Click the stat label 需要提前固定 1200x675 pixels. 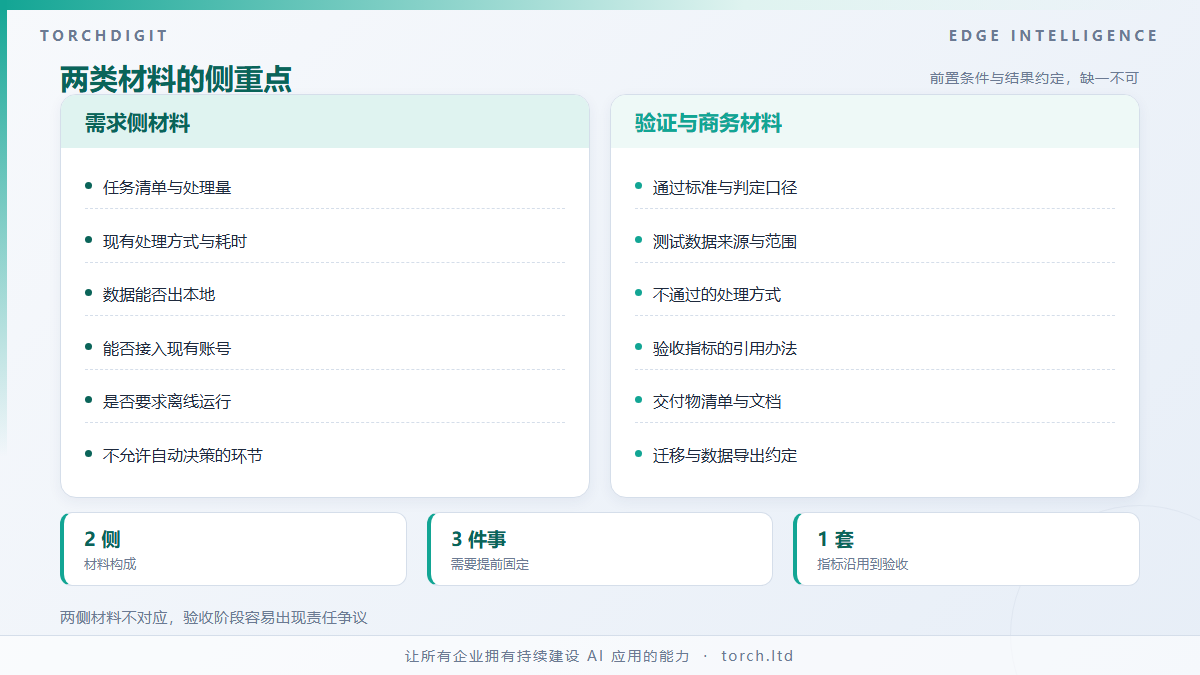pos(490,564)
